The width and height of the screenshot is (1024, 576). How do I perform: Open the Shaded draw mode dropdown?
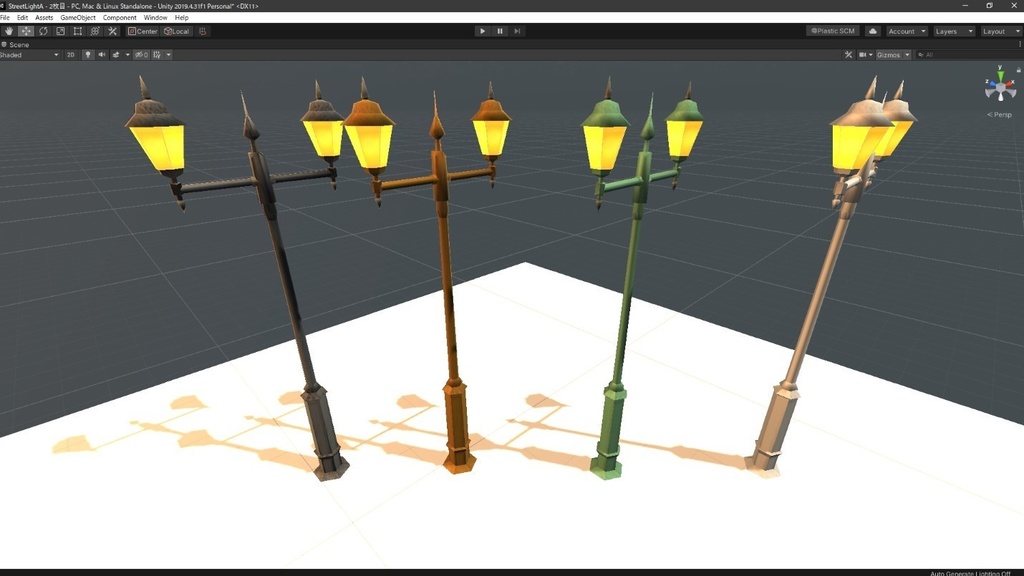tap(30, 55)
